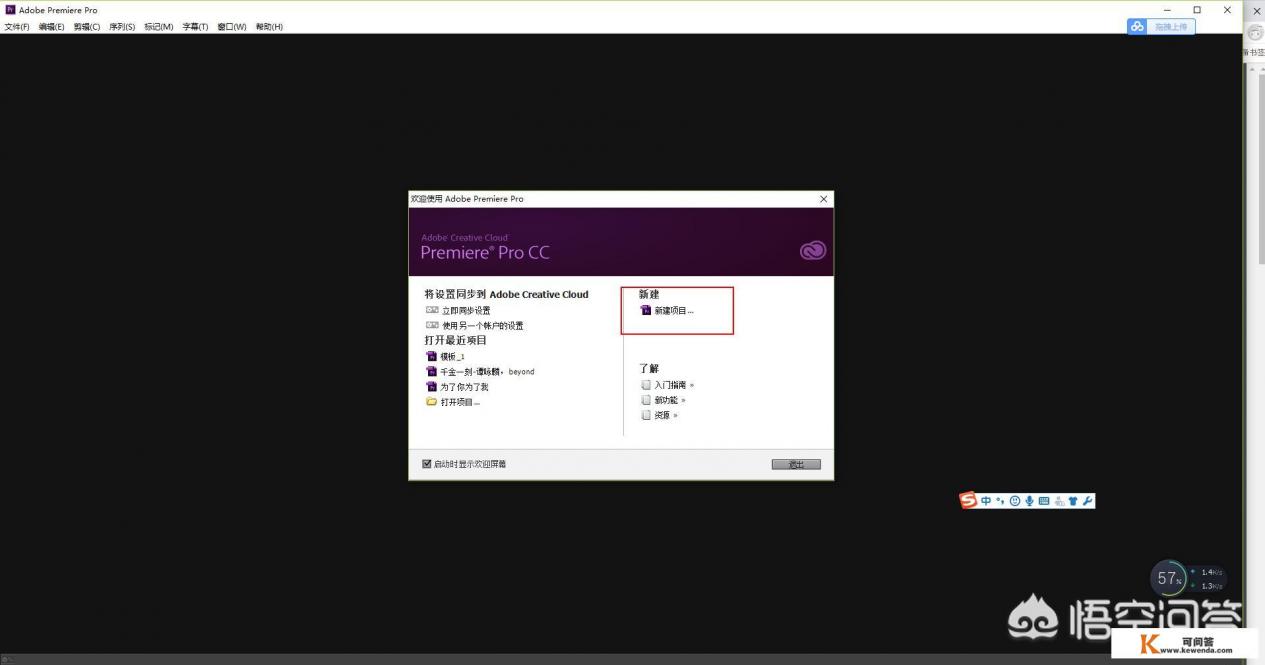
Task: Click 使用另一个帐户的设置 link
Action: click(x=483, y=326)
